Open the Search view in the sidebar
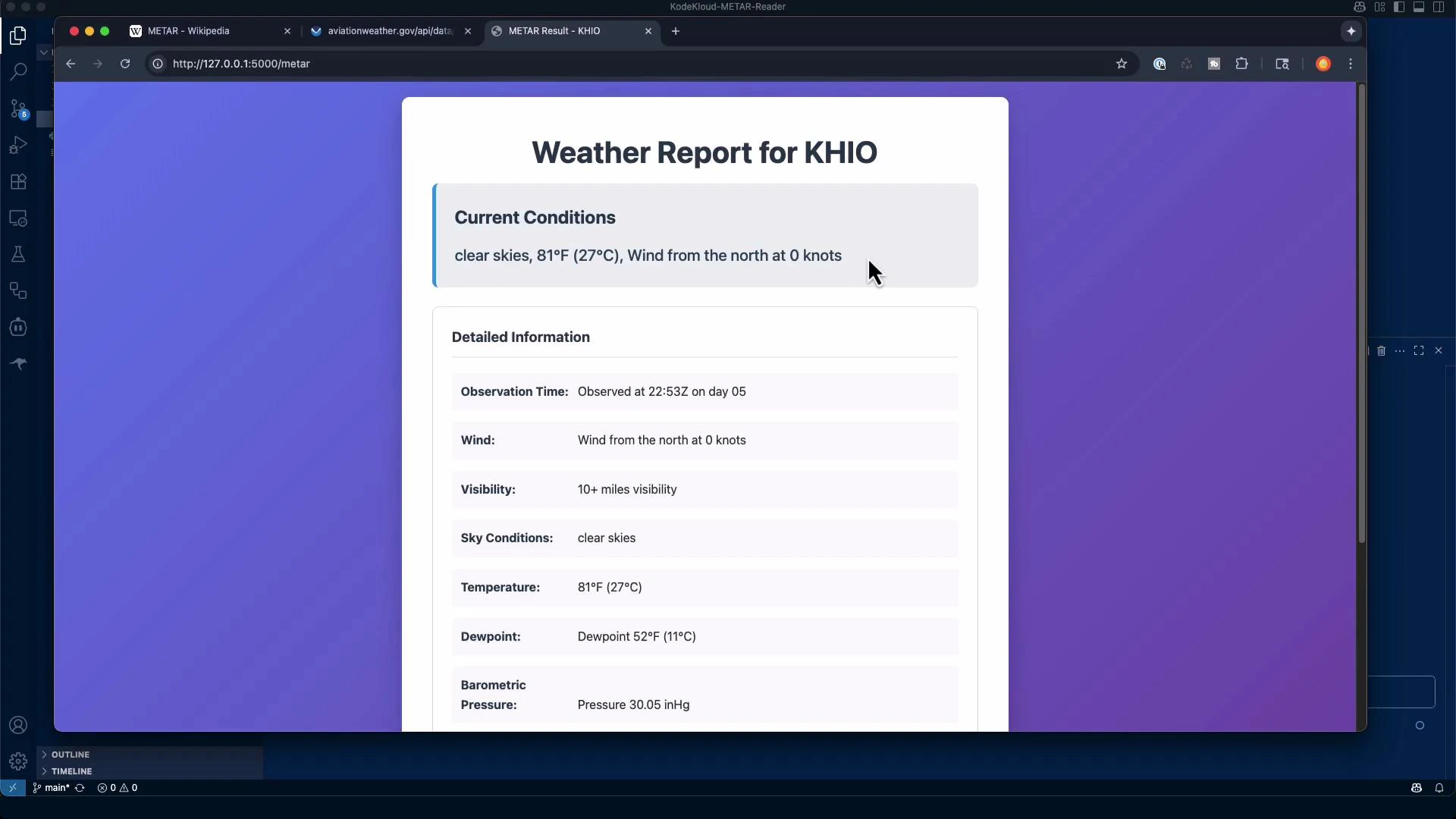The height and width of the screenshot is (819, 1456). (17, 72)
